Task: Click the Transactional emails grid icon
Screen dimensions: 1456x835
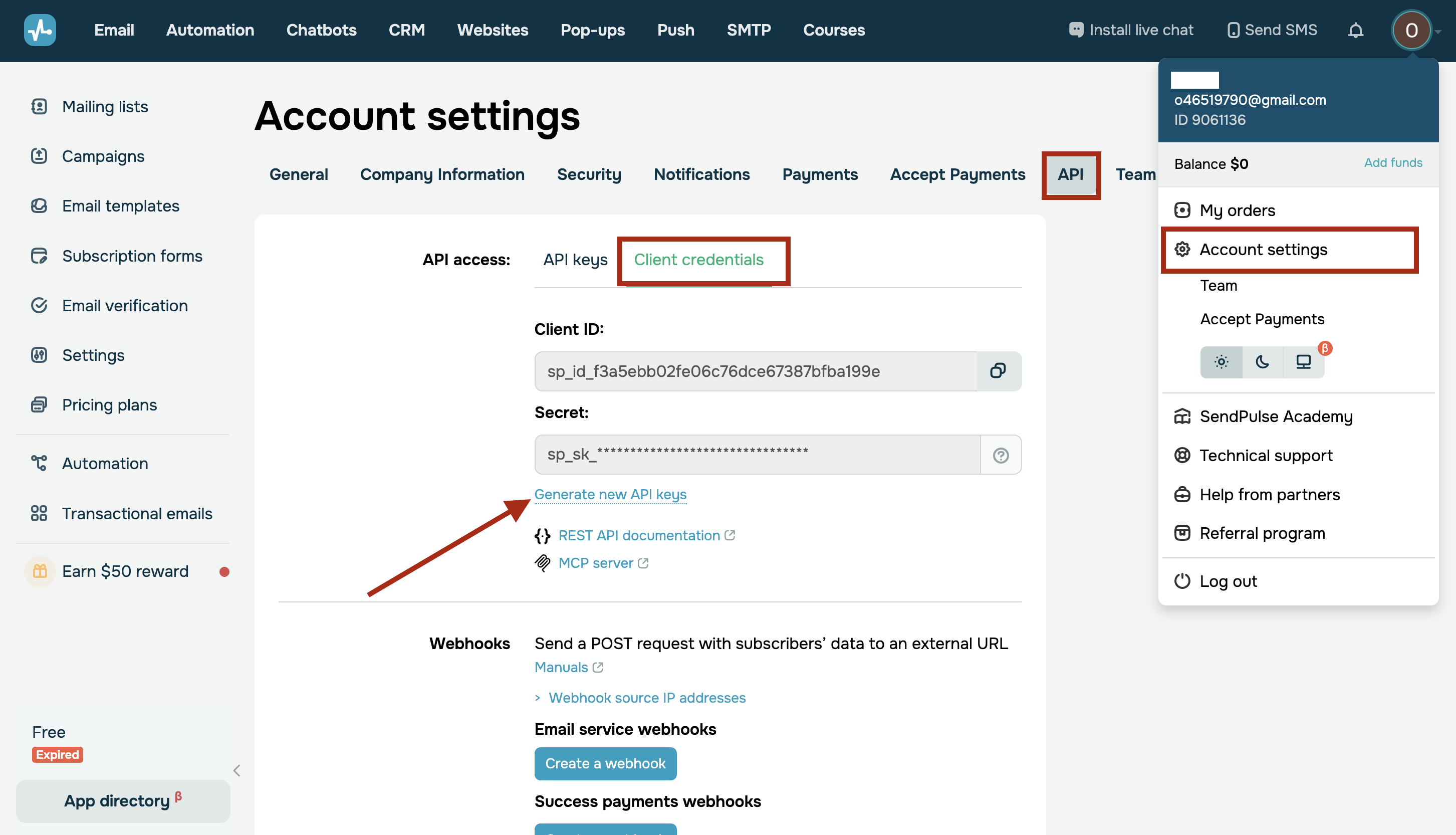Action: click(x=39, y=513)
